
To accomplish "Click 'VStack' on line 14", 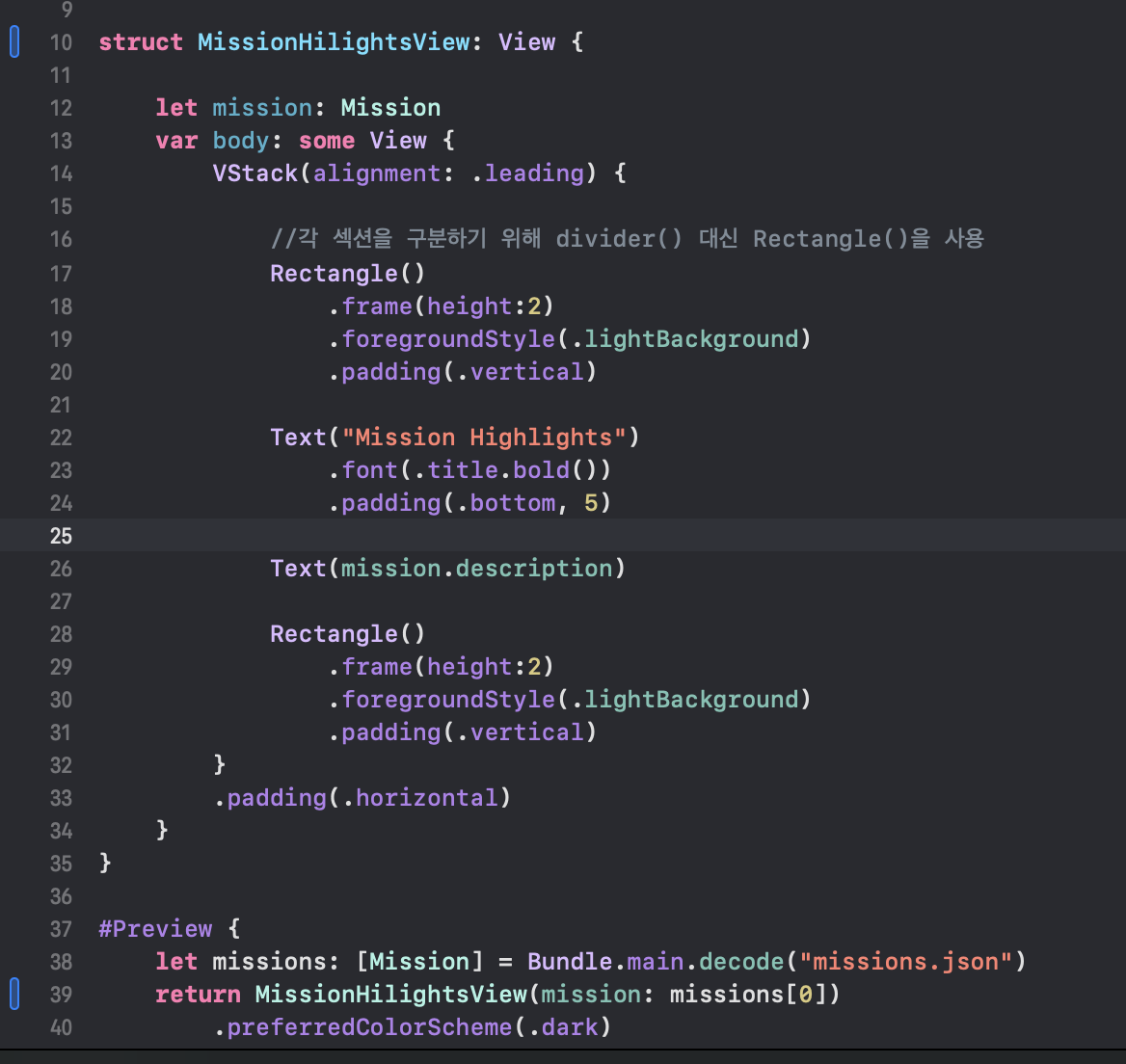I will 255,173.
